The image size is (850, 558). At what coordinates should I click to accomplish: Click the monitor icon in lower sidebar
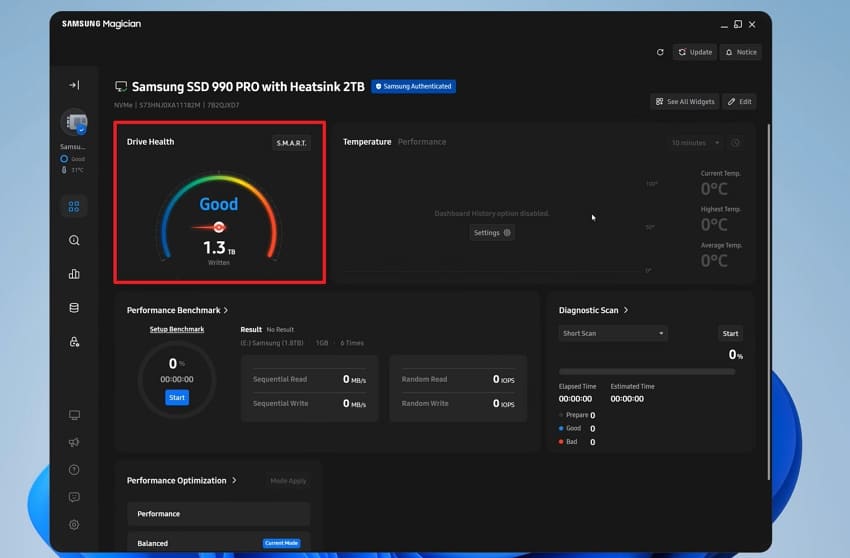[x=74, y=415]
